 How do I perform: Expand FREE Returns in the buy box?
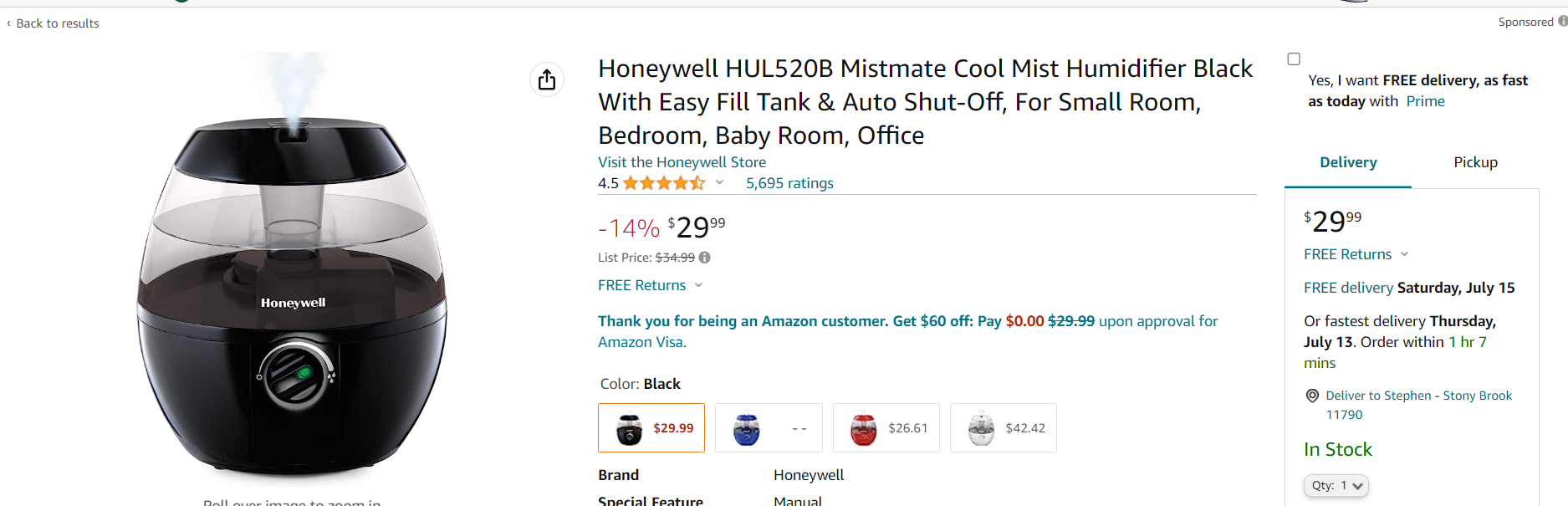1404,254
